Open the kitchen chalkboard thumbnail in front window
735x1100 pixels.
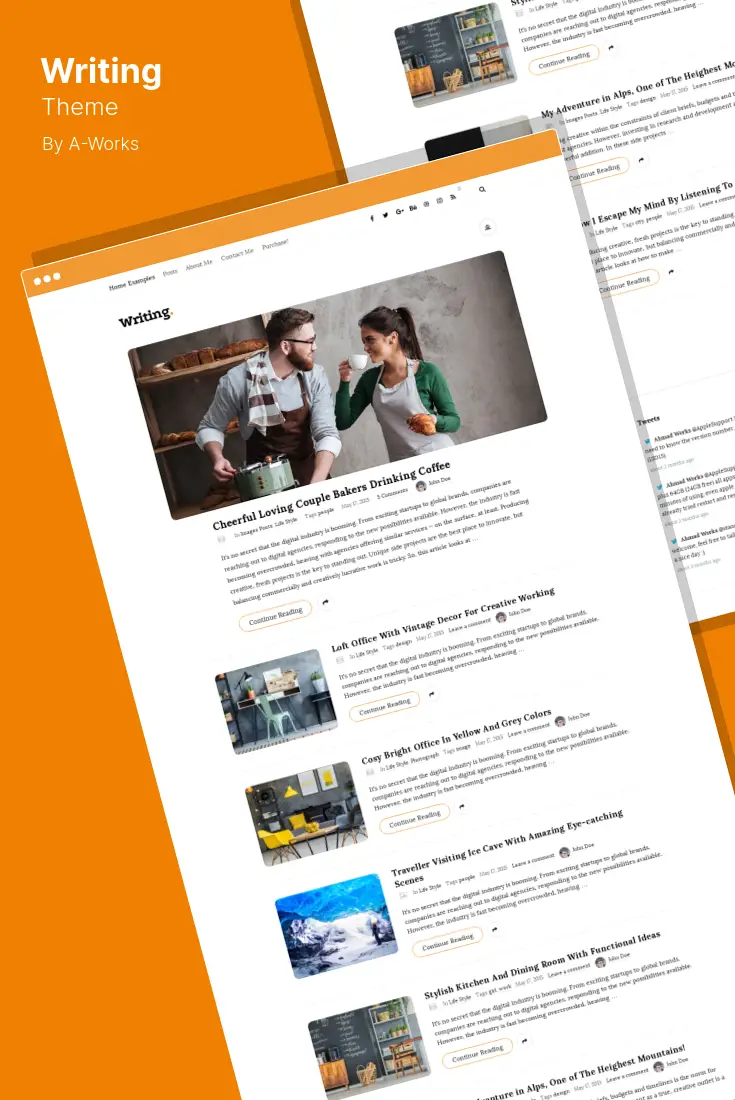pos(368,1047)
